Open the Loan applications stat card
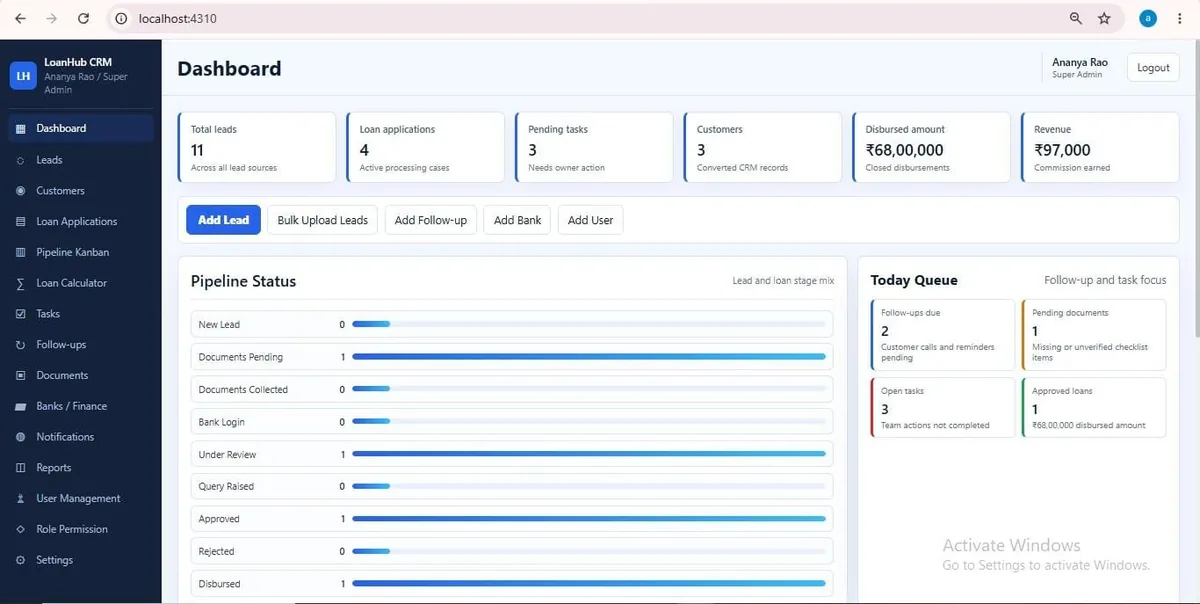The image size is (1200, 604). click(x=426, y=147)
